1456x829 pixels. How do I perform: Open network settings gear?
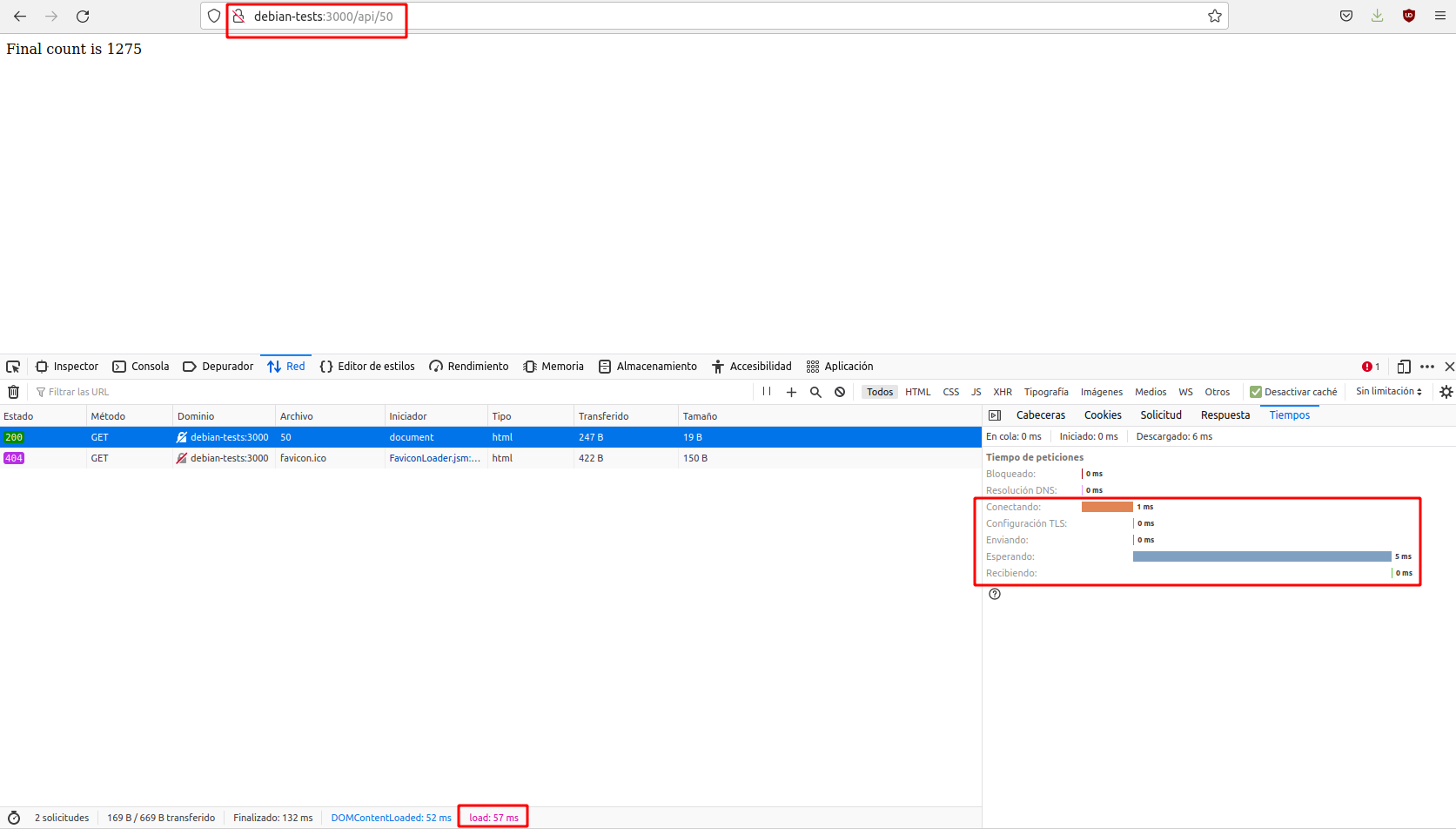tap(1446, 392)
